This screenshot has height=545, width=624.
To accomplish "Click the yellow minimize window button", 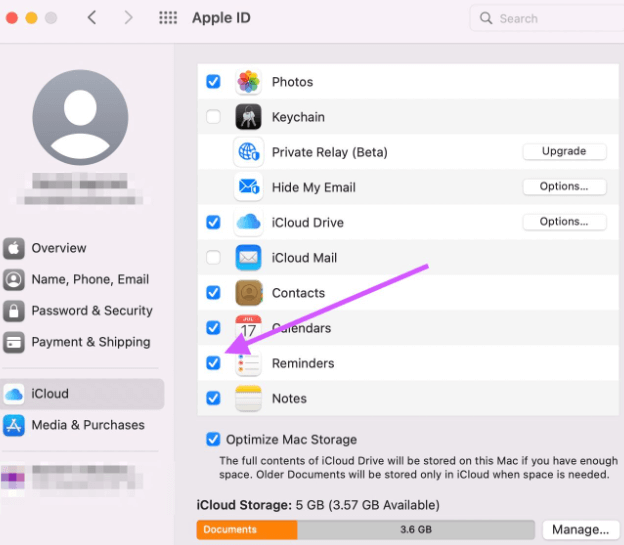I will [31, 18].
